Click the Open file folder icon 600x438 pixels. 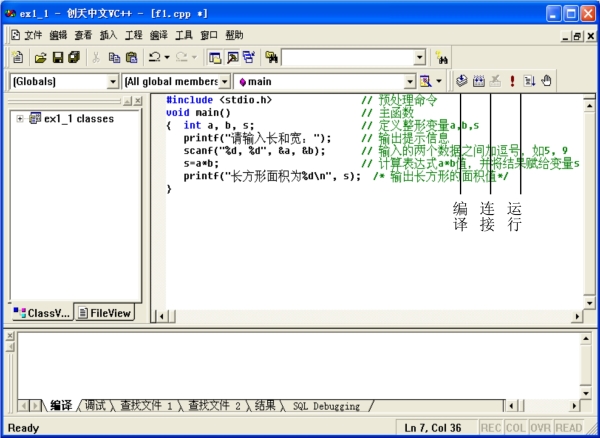pos(40,58)
